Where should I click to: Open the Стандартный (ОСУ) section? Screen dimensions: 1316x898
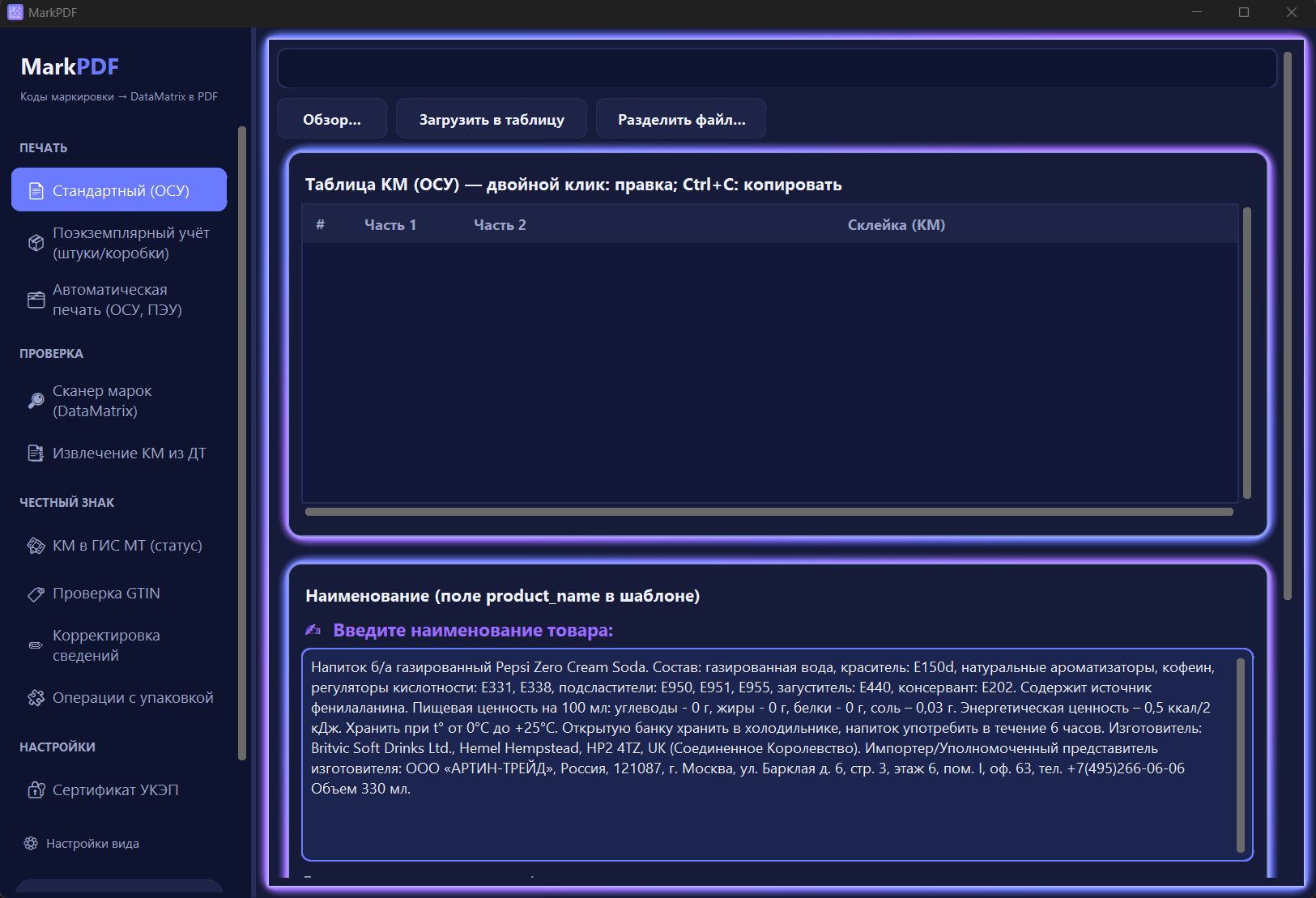pyautogui.click(x=119, y=189)
